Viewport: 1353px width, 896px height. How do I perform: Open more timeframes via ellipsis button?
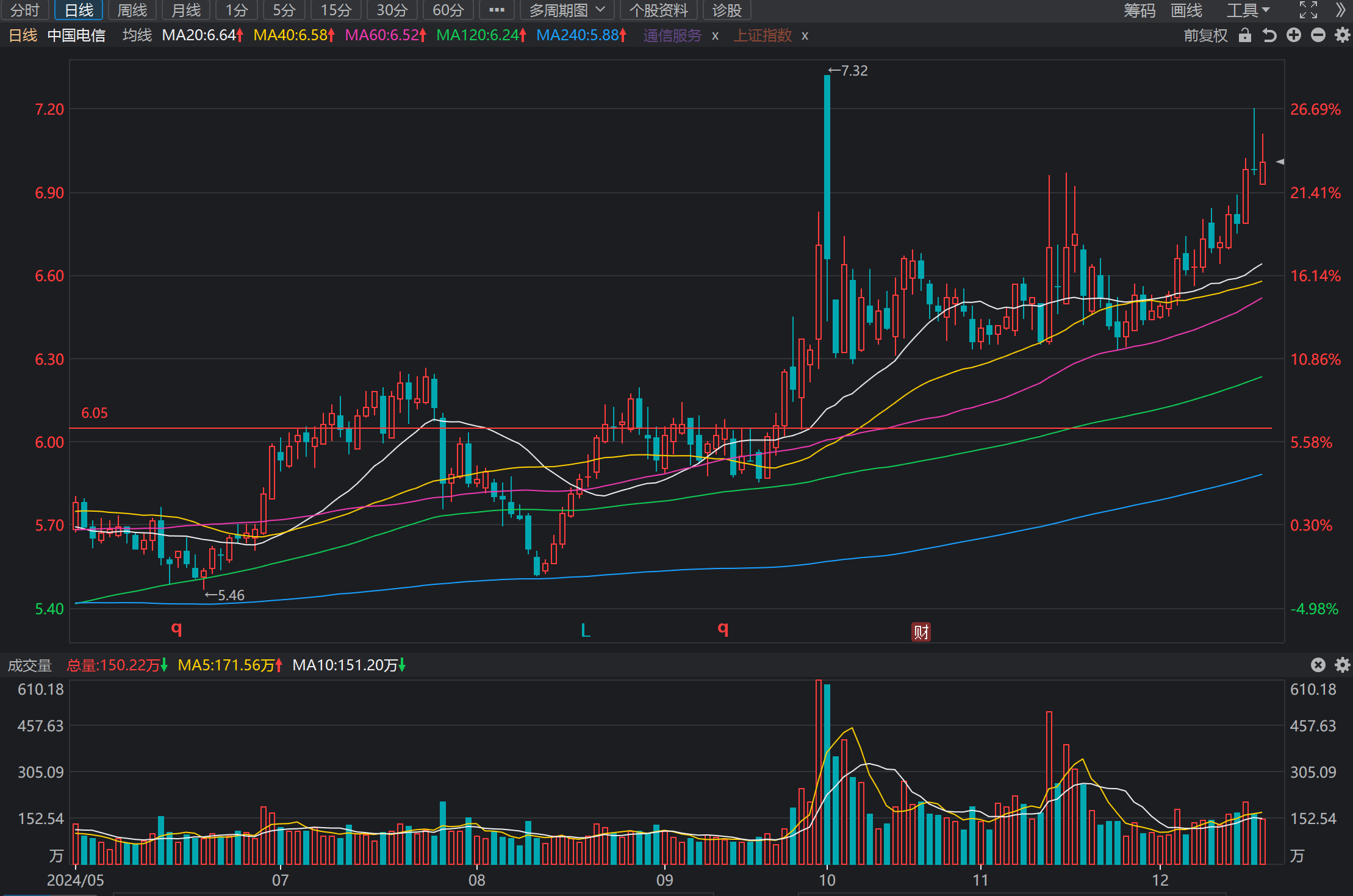point(497,10)
